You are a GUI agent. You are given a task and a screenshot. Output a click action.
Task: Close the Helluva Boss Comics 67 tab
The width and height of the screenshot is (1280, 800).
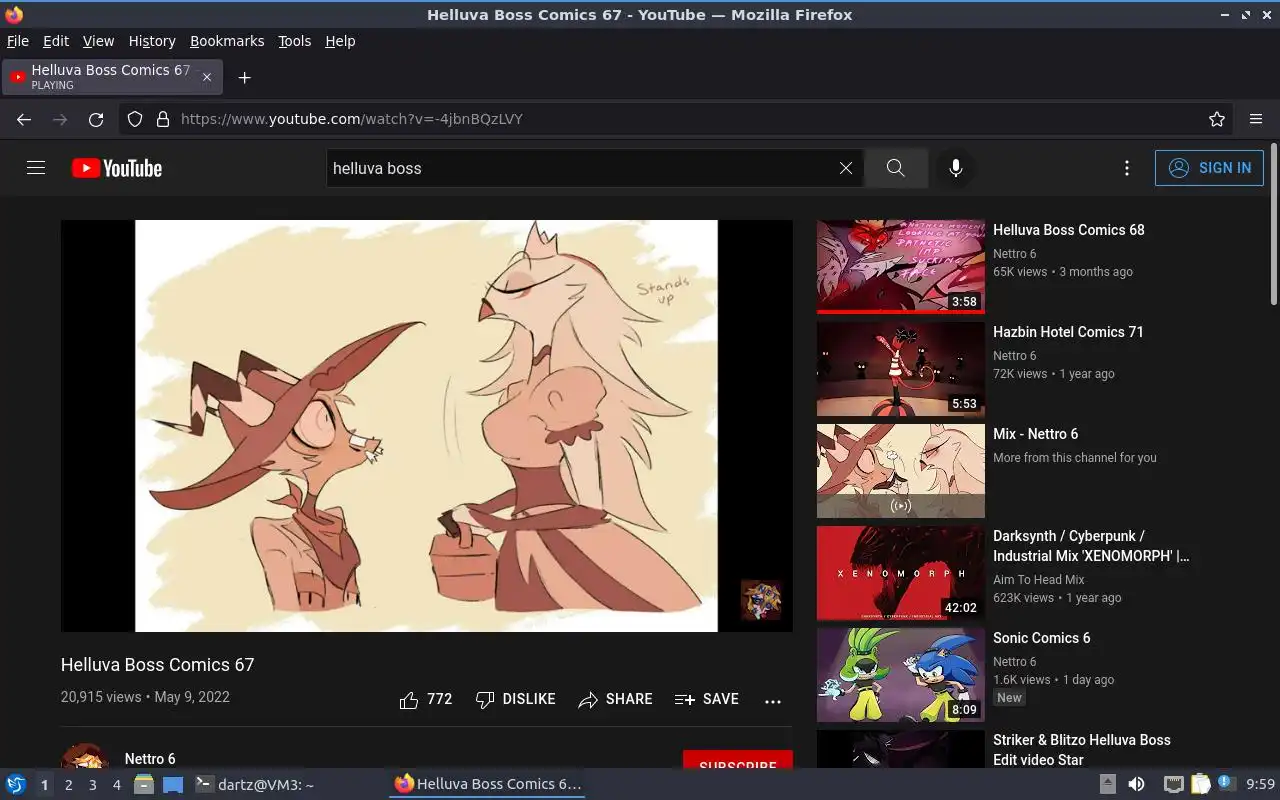[207, 77]
